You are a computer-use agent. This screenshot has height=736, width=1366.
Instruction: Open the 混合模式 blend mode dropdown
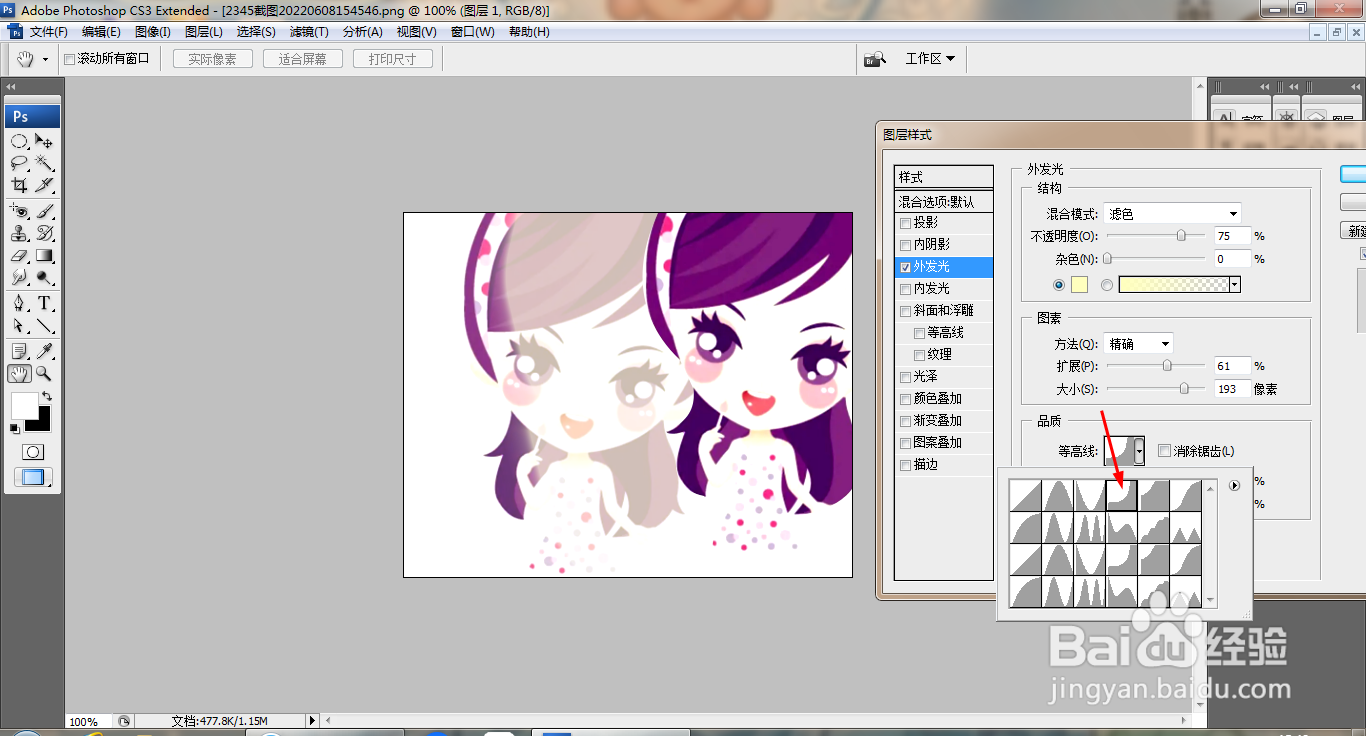click(1172, 213)
